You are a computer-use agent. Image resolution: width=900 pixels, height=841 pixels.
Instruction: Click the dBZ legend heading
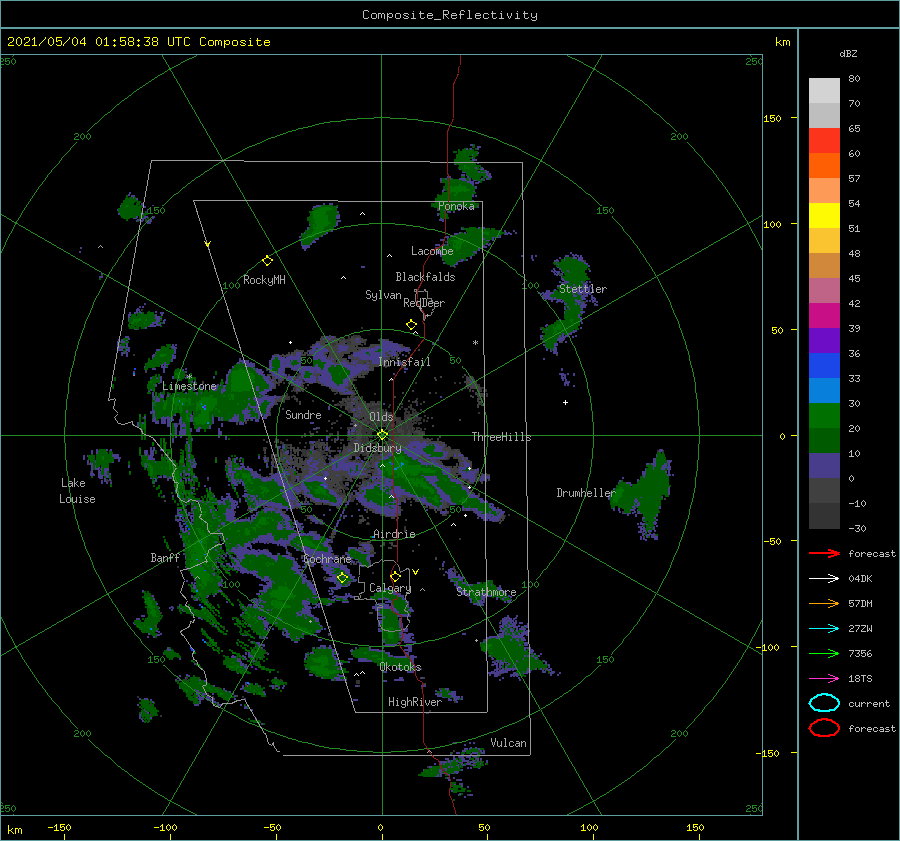point(848,53)
